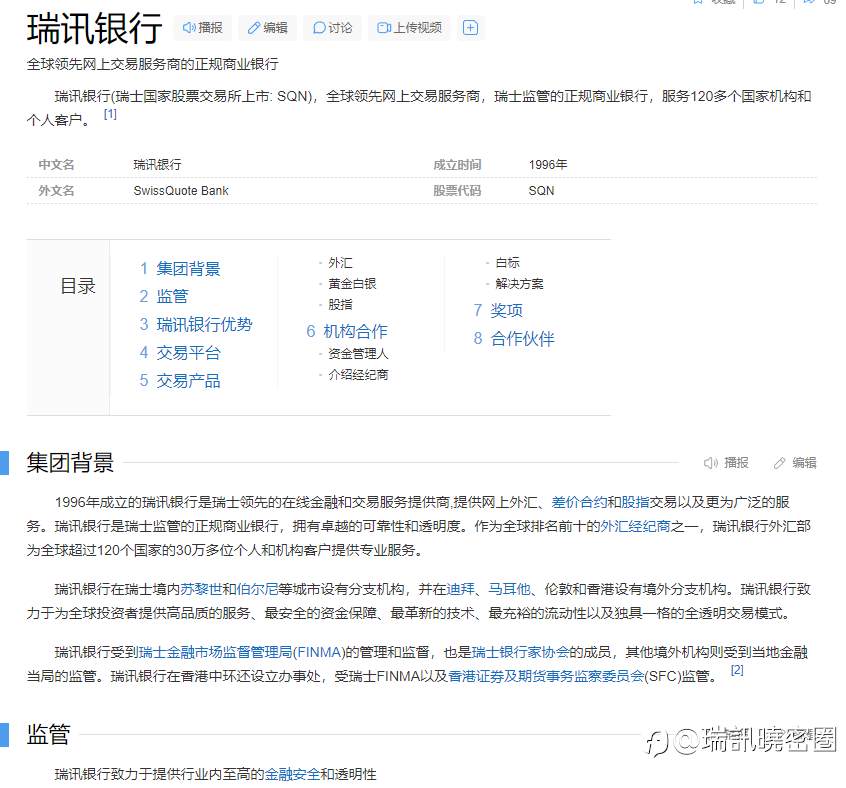Jump to 7 奖项 in the contents
This screenshot has width=846, height=788.
pyautogui.click(x=497, y=310)
